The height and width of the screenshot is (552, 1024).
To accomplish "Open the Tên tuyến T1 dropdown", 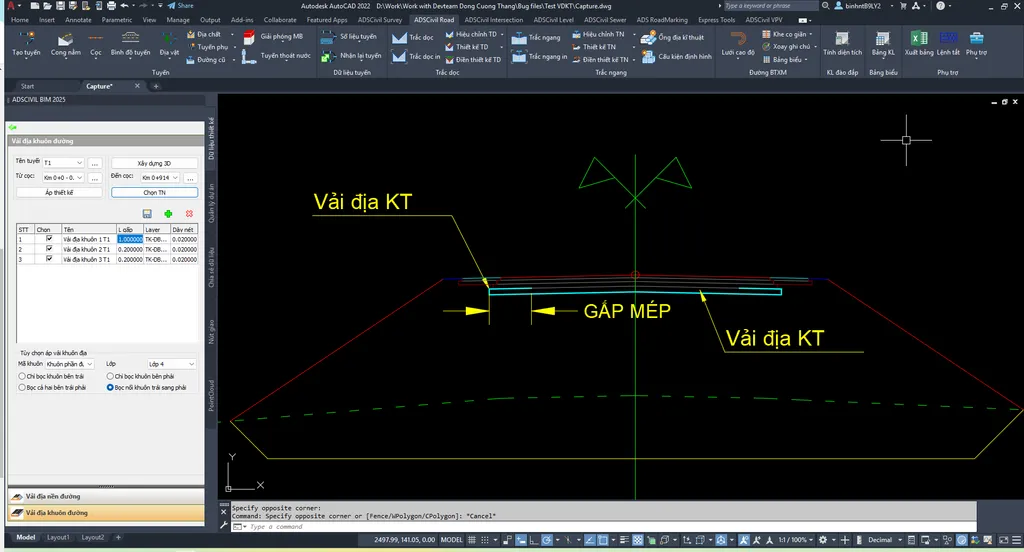I will [63, 163].
